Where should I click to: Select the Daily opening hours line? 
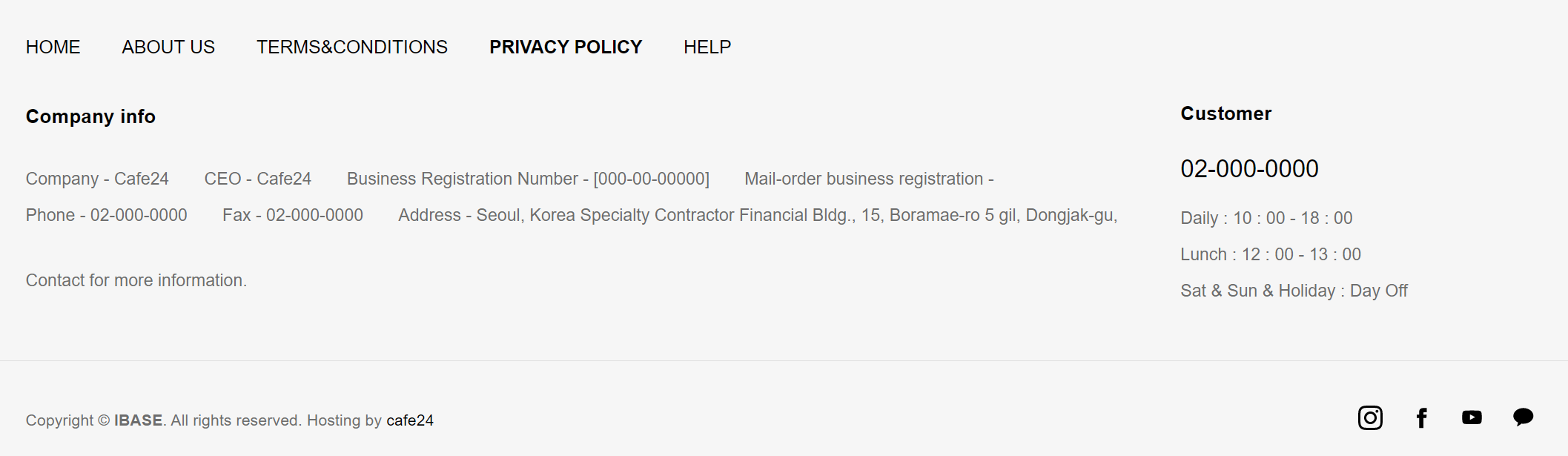(x=1266, y=218)
